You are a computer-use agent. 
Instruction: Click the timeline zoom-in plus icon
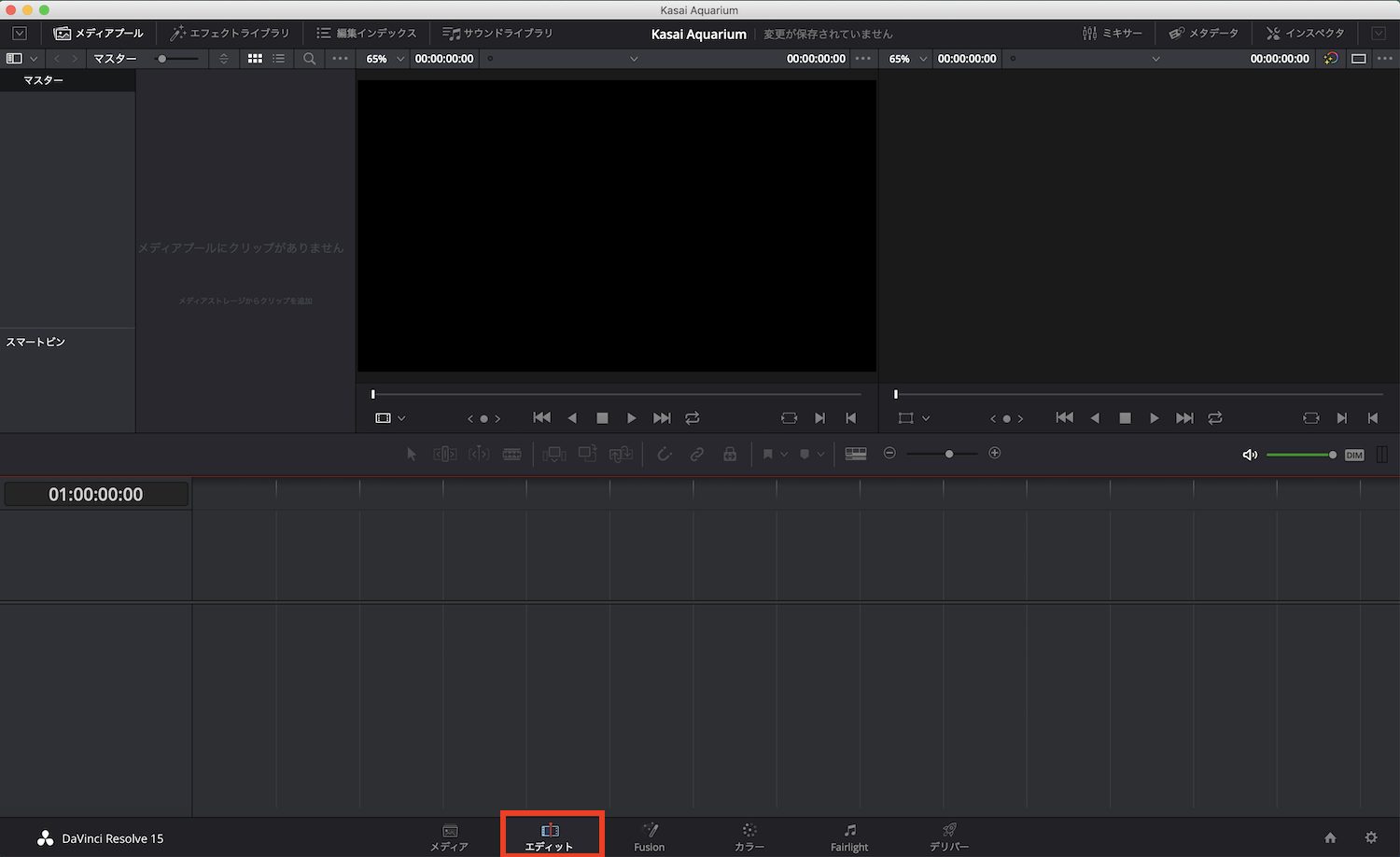[x=995, y=453]
